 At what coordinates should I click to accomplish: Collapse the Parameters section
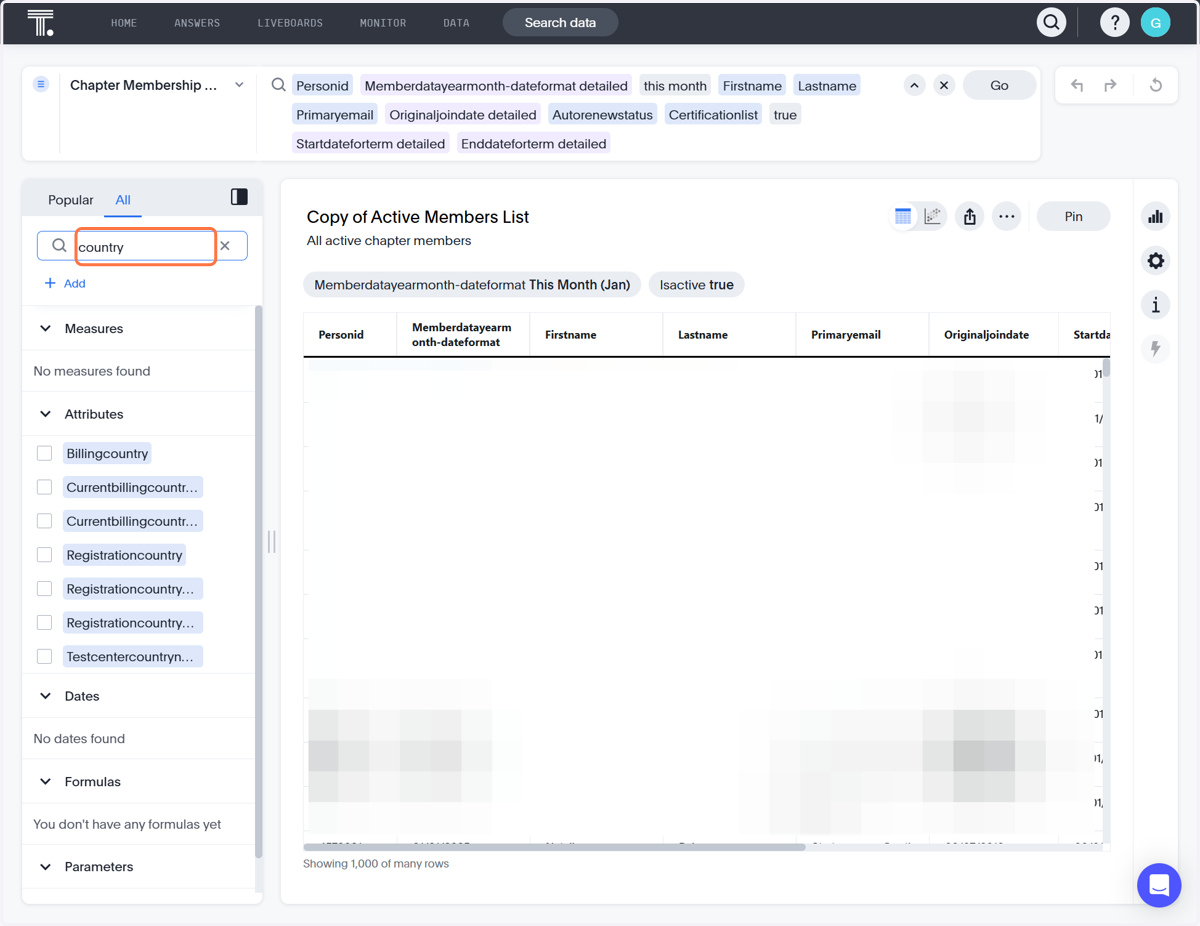pos(45,867)
